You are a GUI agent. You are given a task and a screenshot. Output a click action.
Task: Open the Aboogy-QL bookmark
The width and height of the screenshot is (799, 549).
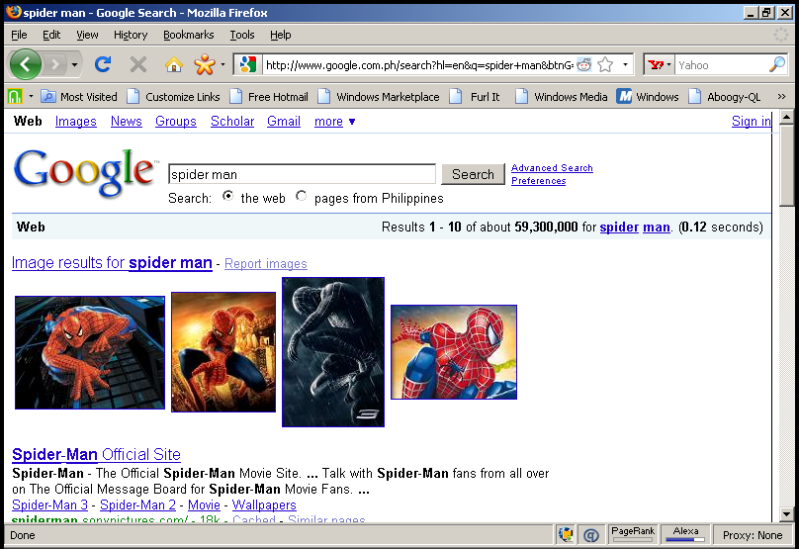tap(724, 96)
